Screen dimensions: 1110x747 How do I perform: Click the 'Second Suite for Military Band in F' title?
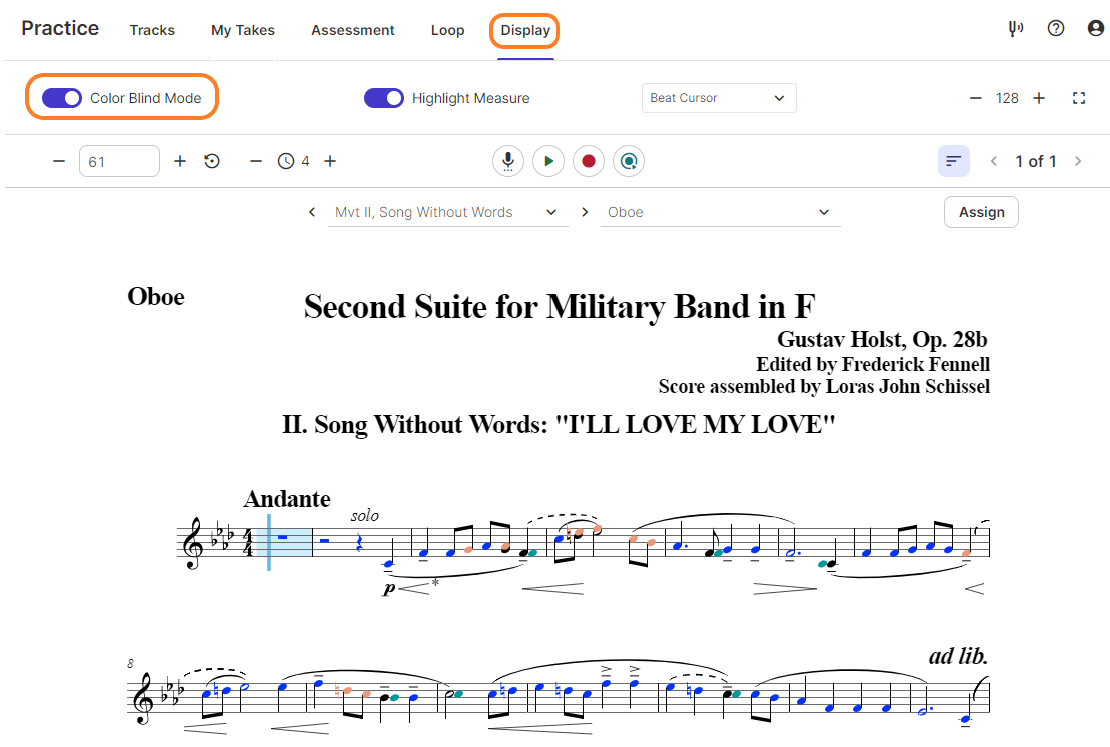[x=559, y=307]
